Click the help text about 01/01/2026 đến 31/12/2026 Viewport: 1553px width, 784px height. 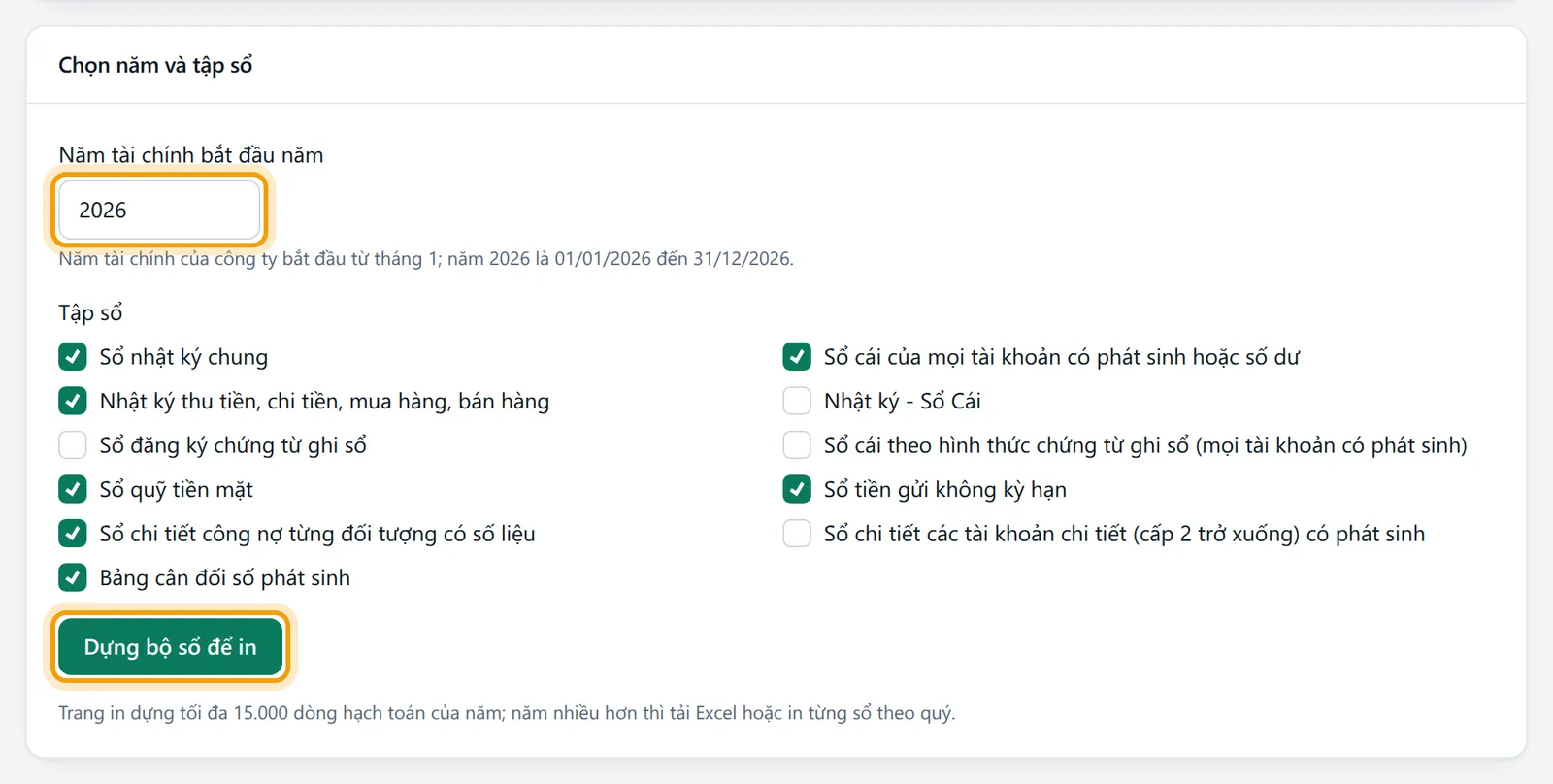(426, 259)
